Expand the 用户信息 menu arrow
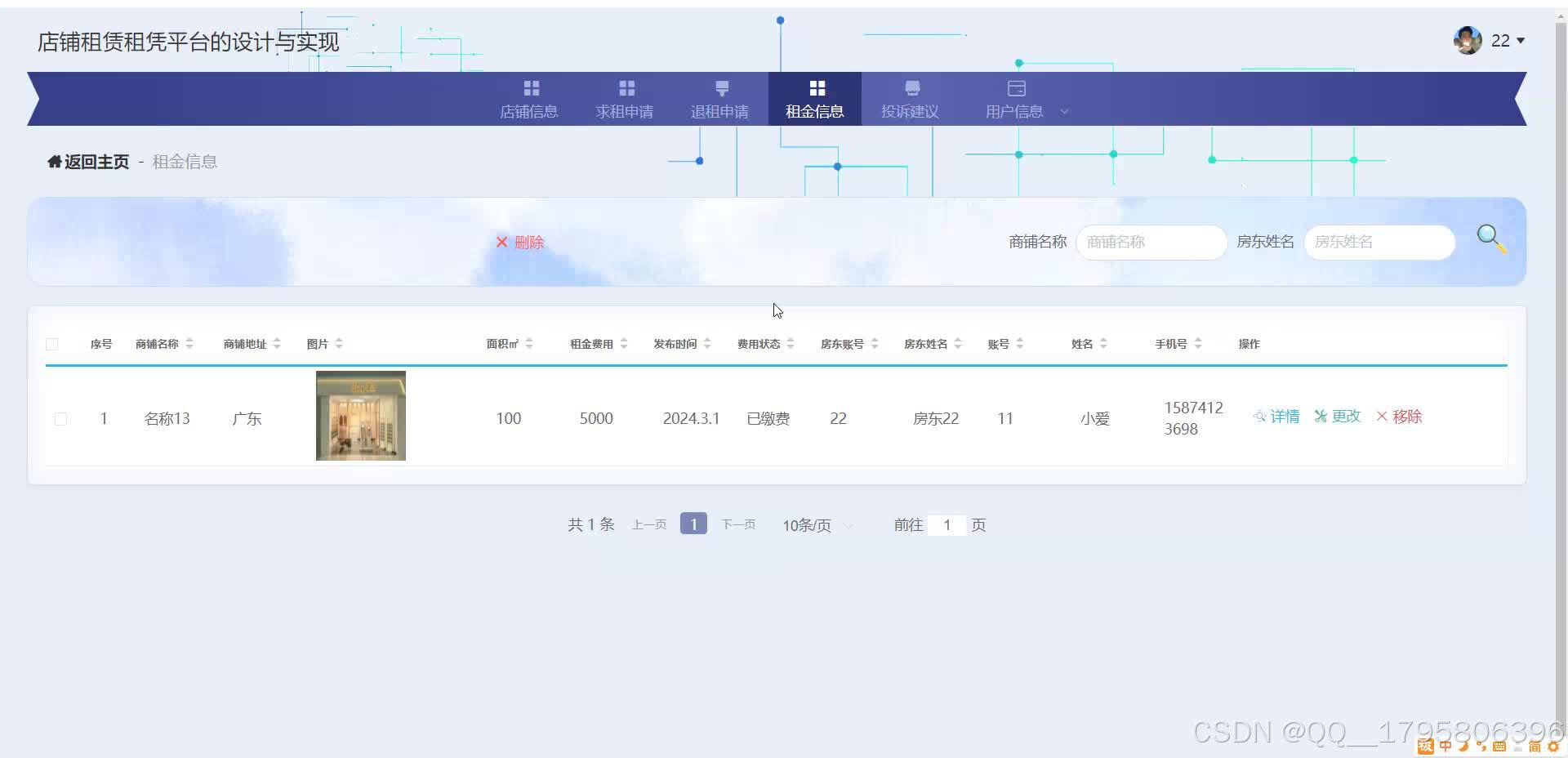Image resolution: width=1568 pixels, height=758 pixels. [1064, 112]
